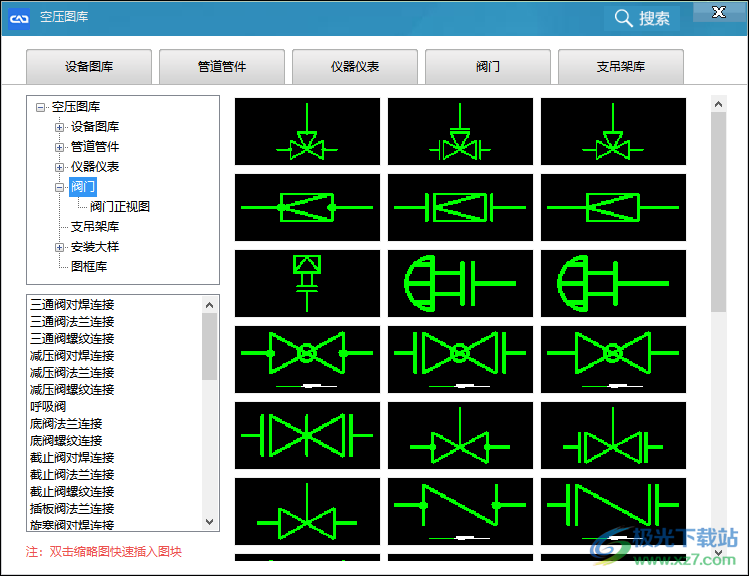The width and height of the screenshot is (749, 576).
Task: Select the 阀门 tab button
Action: click(488, 66)
